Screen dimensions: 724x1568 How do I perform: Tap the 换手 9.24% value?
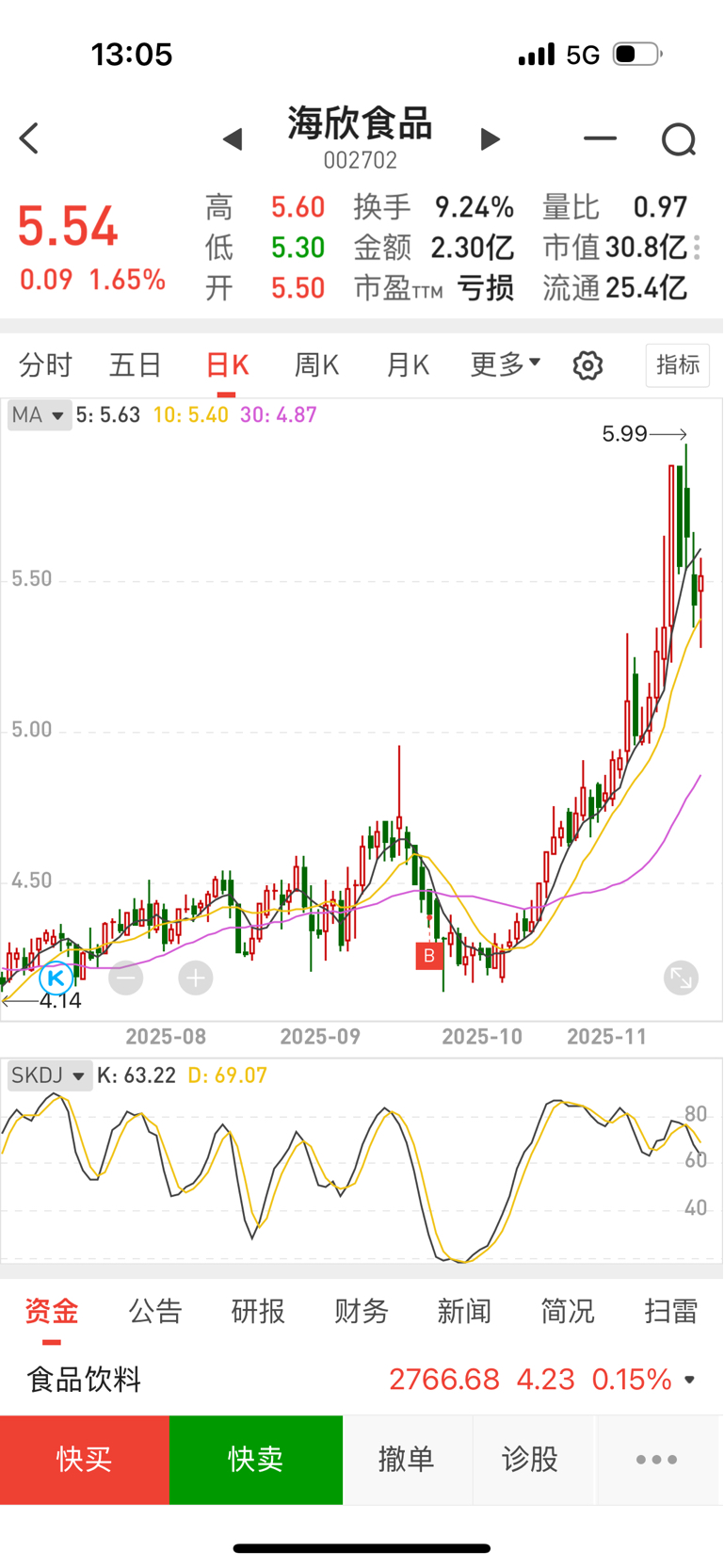(x=475, y=207)
